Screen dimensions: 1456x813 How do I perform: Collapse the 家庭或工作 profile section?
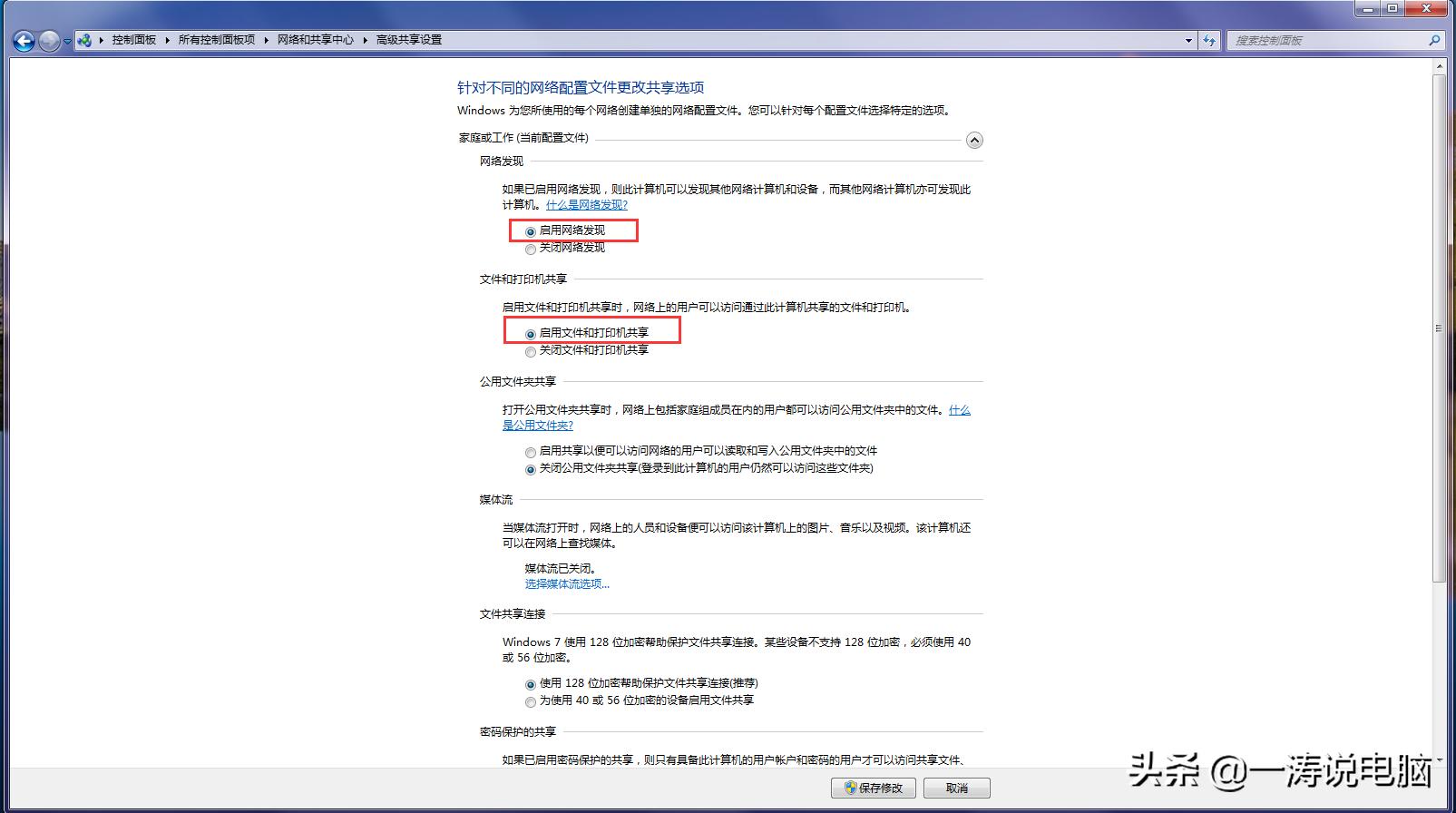(973, 140)
